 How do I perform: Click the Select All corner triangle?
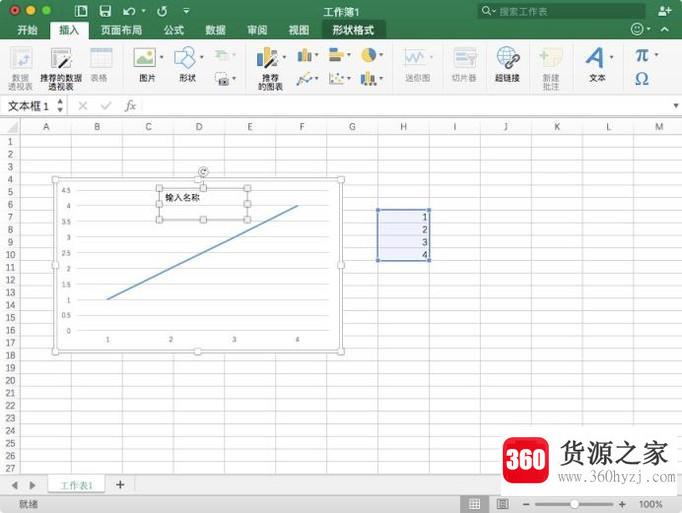13,127
